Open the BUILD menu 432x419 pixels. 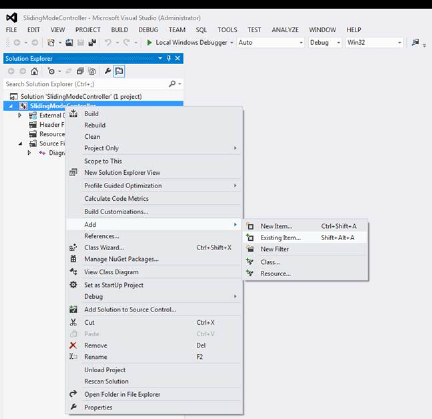click(120, 30)
